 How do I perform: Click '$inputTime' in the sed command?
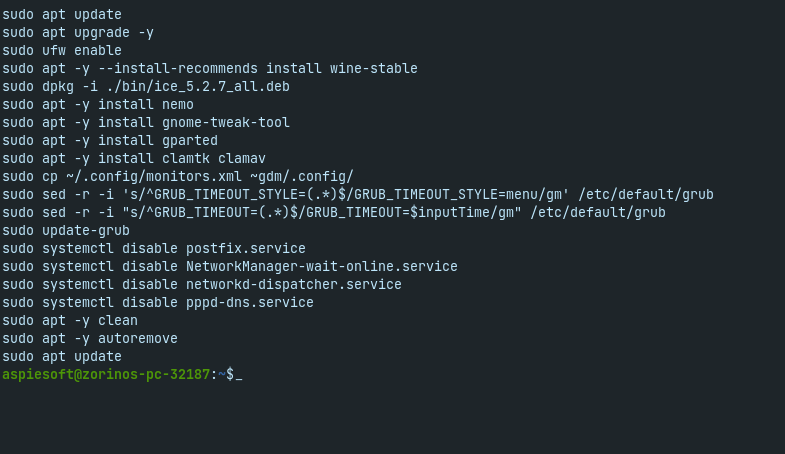click(450, 213)
